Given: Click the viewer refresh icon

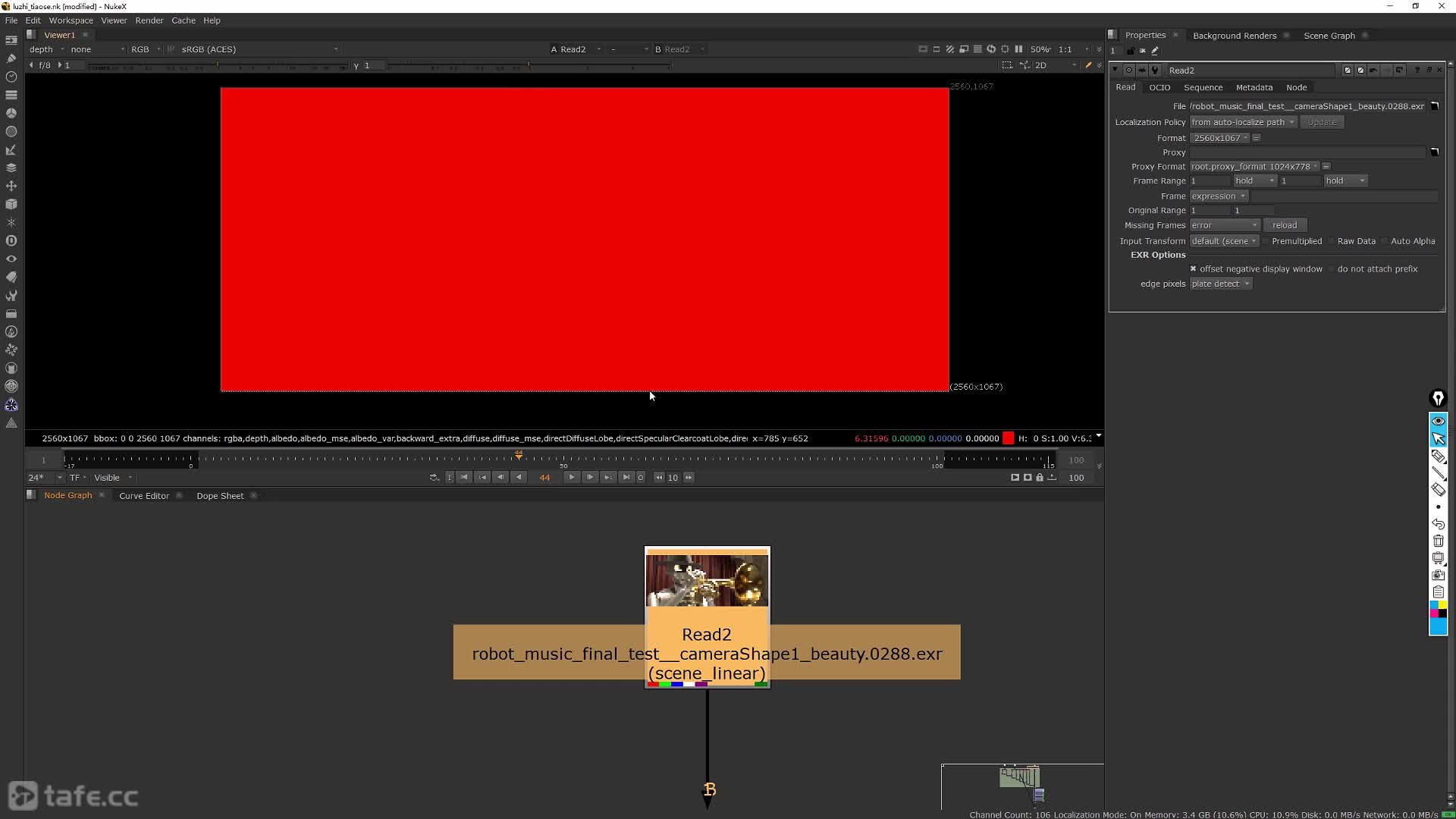Looking at the screenshot, I should [x=991, y=49].
